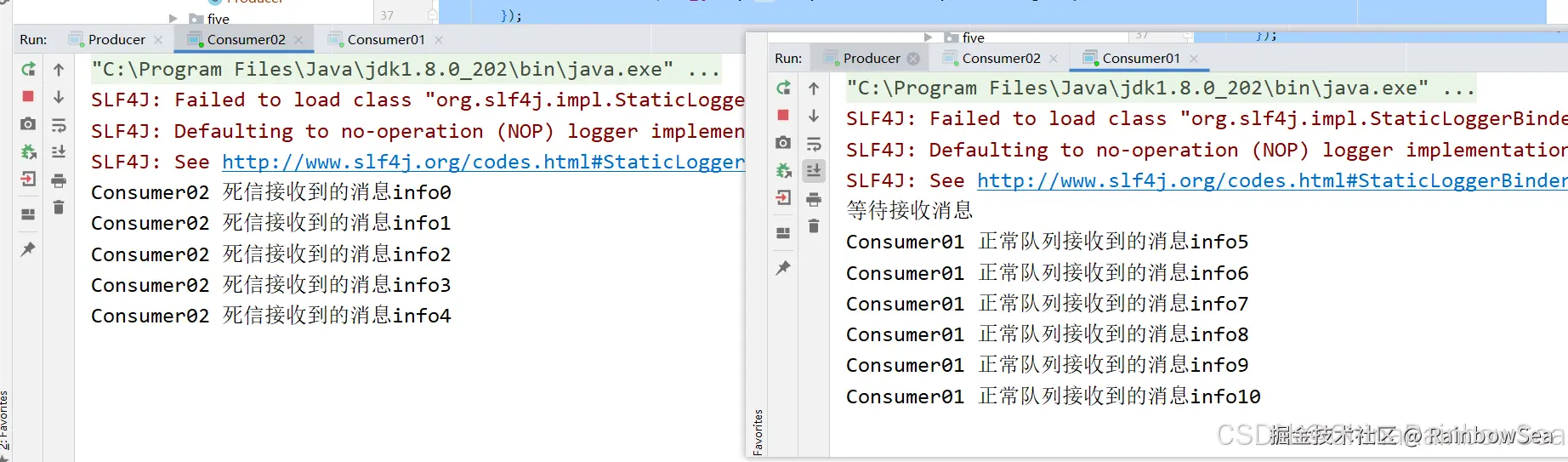Click the line 'Consumer02 死信接收到的消息info4'
1568x462 pixels.
pos(271,316)
